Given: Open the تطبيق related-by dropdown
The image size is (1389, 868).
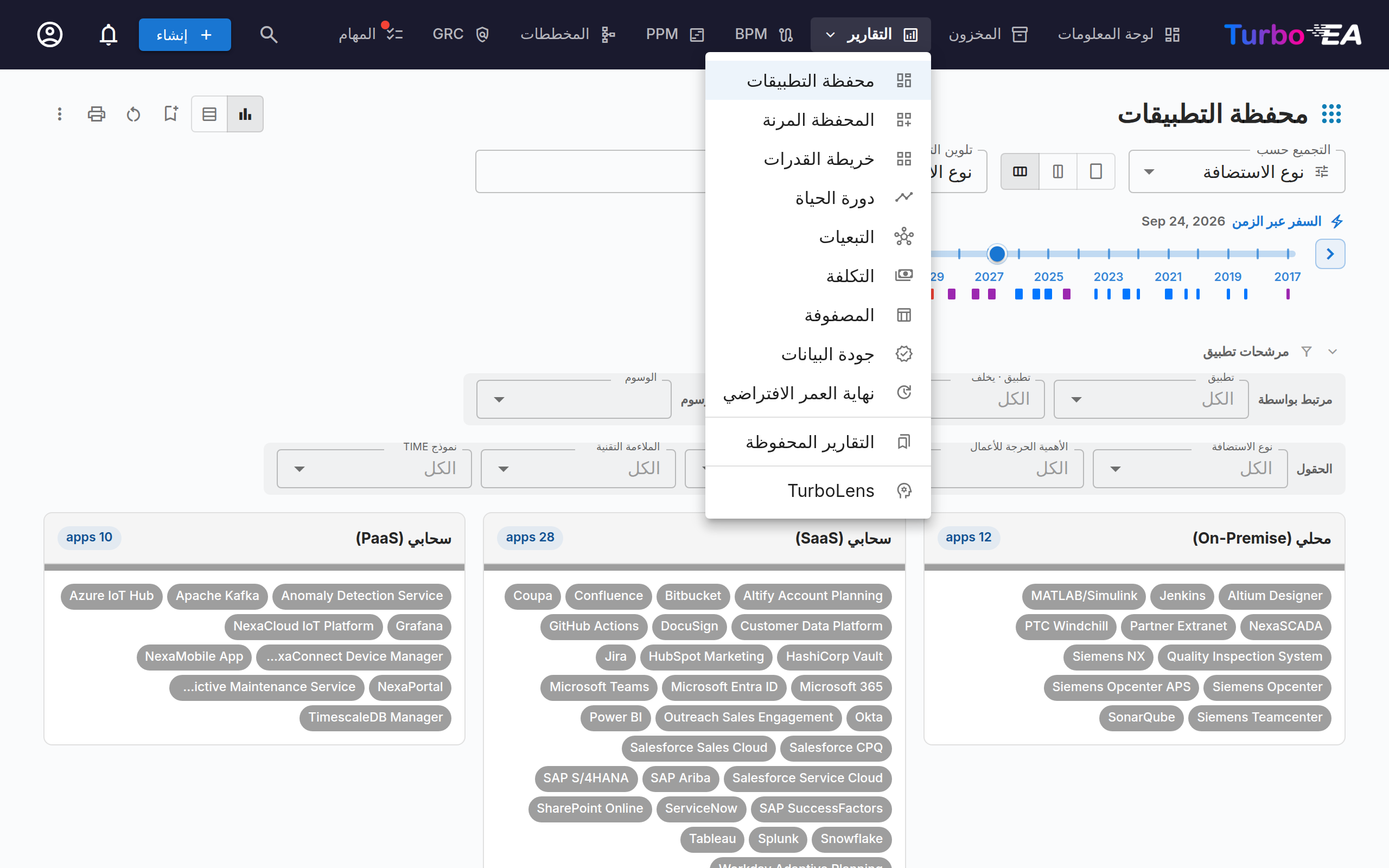Looking at the screenshot, I should 1151,399.
